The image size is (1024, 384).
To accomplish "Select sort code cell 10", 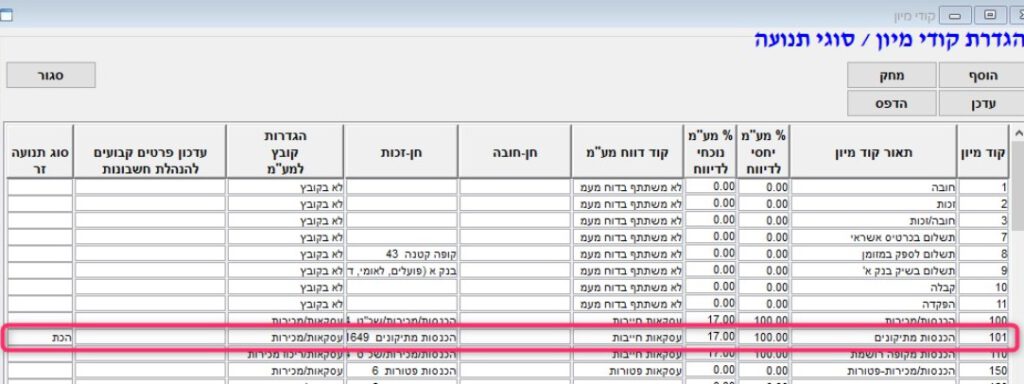I will [x=984, y=287].
